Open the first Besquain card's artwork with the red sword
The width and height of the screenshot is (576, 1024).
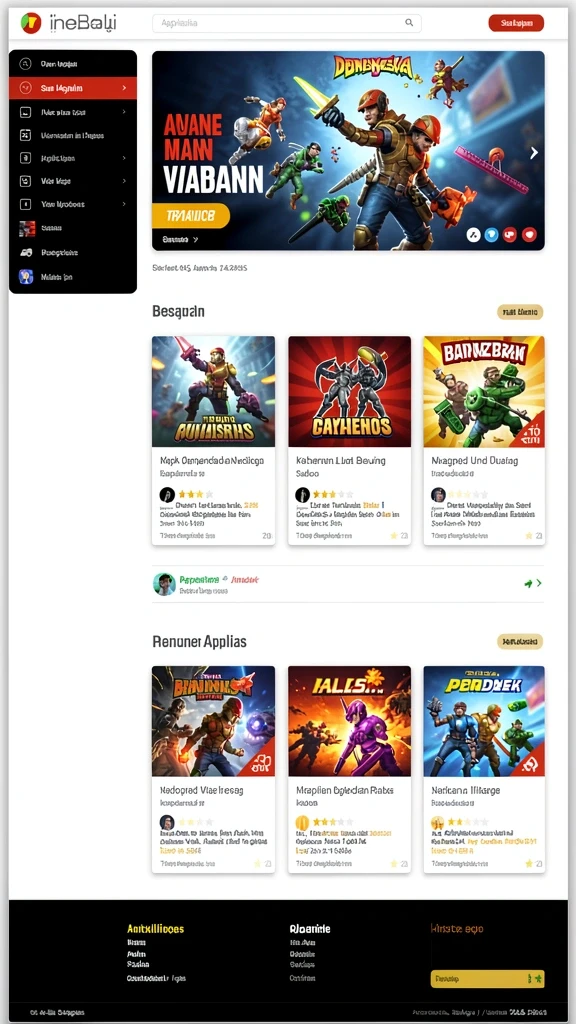(214, 392)
